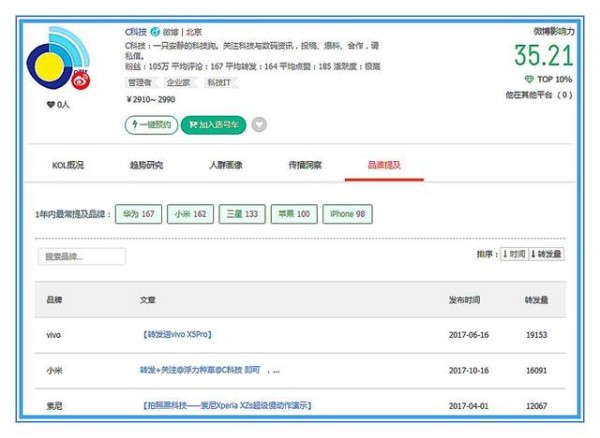The image size is (600, 438).
Task: Click the 小米 brand cell in the table
Action: pos(54,370)
